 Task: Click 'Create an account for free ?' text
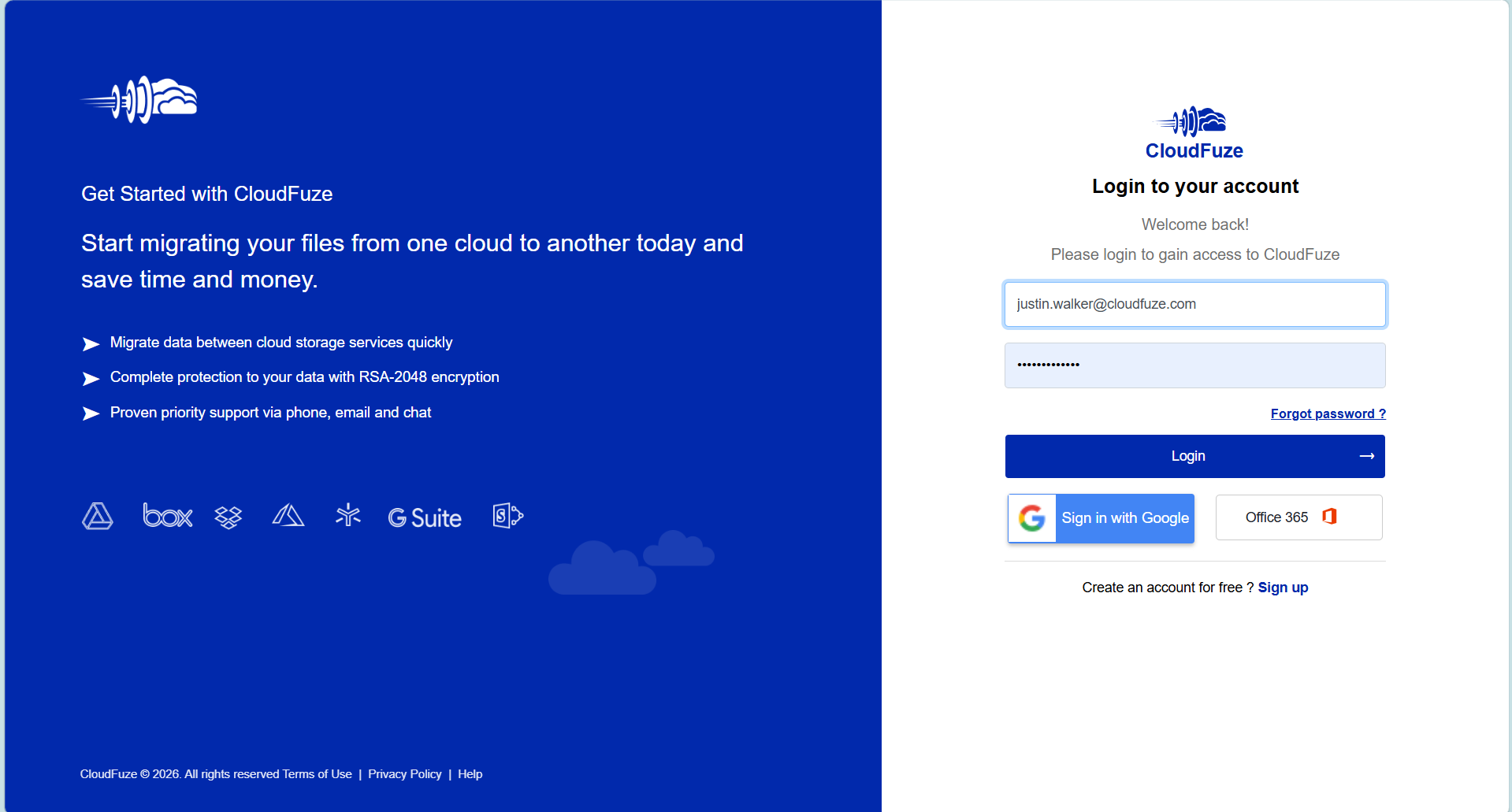coord(1168,588)
